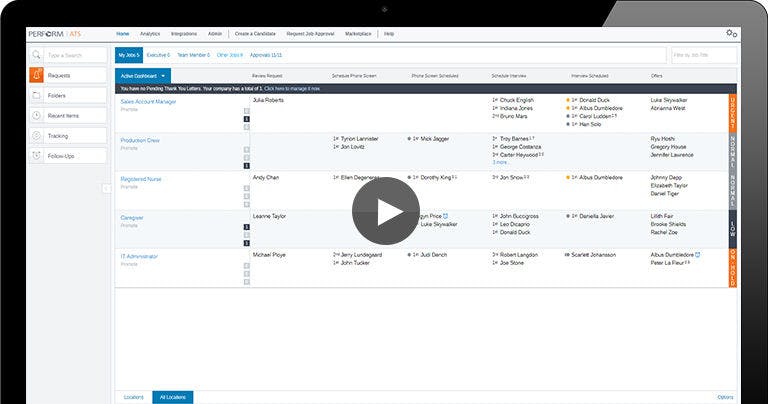Toggle middle dark box in Sales Account Manager row
The image size is (768, 404).
[246, 119]
